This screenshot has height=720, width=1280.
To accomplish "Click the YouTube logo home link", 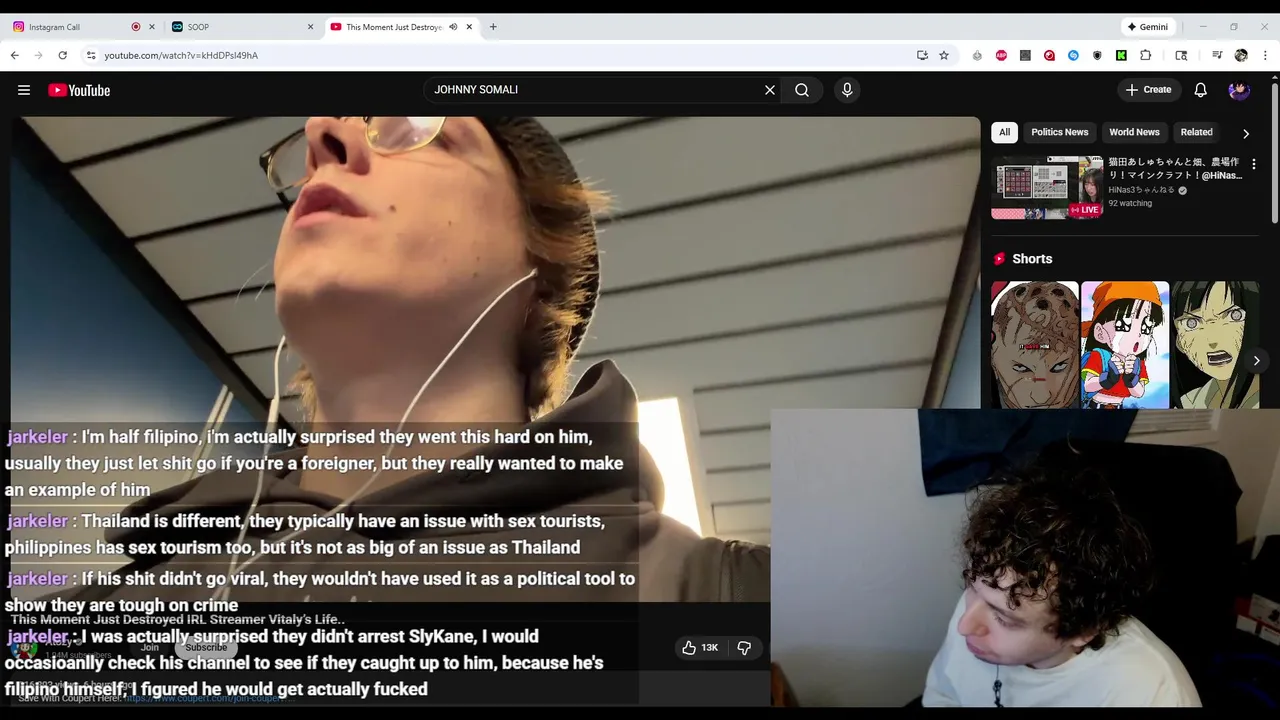I will point(79,90).
